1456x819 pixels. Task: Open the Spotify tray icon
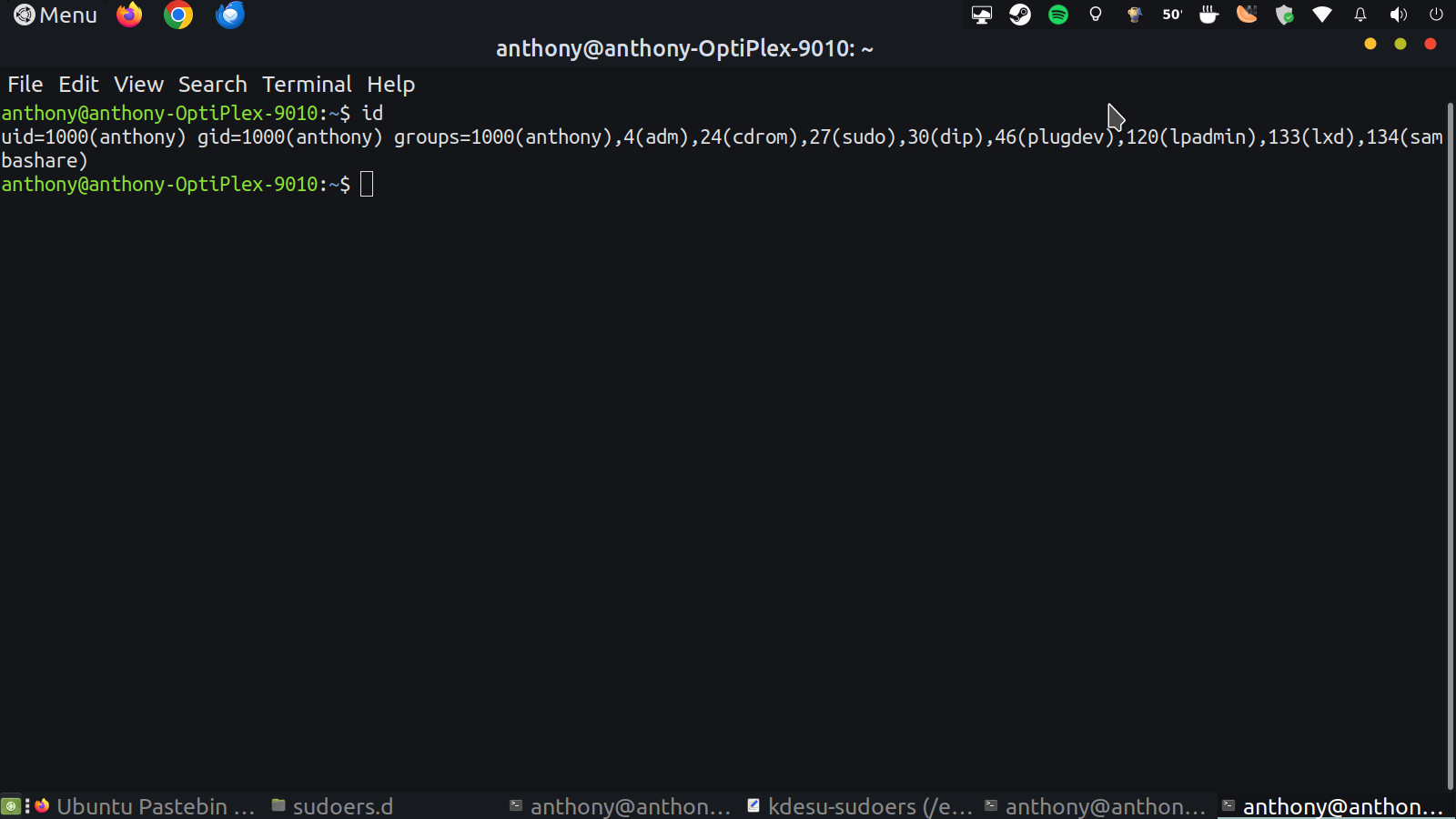1058,15
